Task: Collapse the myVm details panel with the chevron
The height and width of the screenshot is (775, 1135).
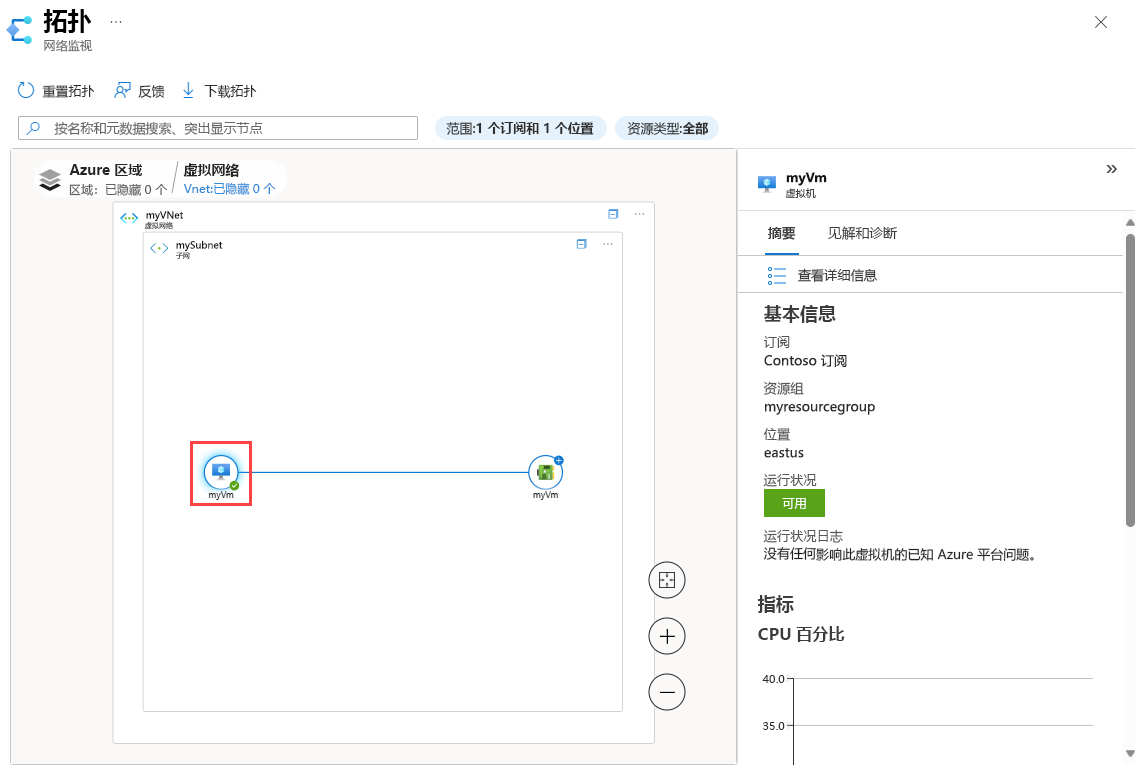Action: [1112, 169]
